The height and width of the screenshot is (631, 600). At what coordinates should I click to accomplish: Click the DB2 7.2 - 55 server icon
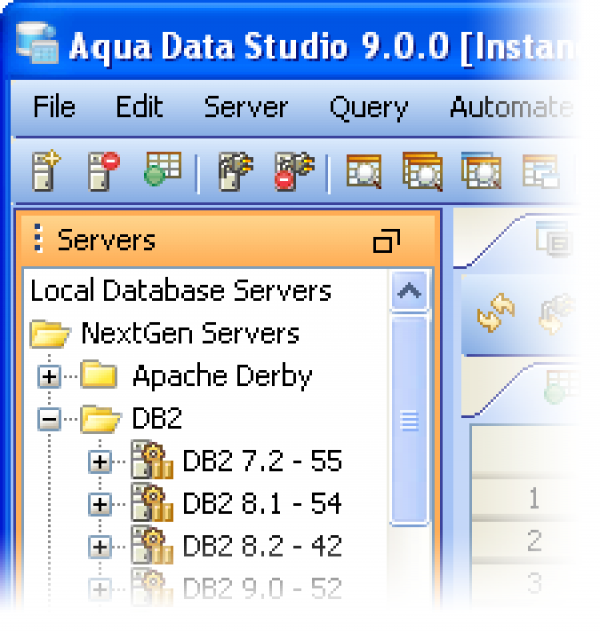(x=153, y=460)
